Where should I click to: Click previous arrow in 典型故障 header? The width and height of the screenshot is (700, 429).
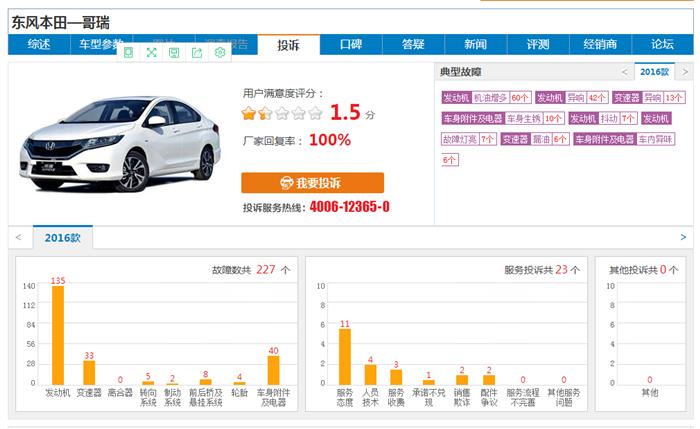(x=625, y=72)
